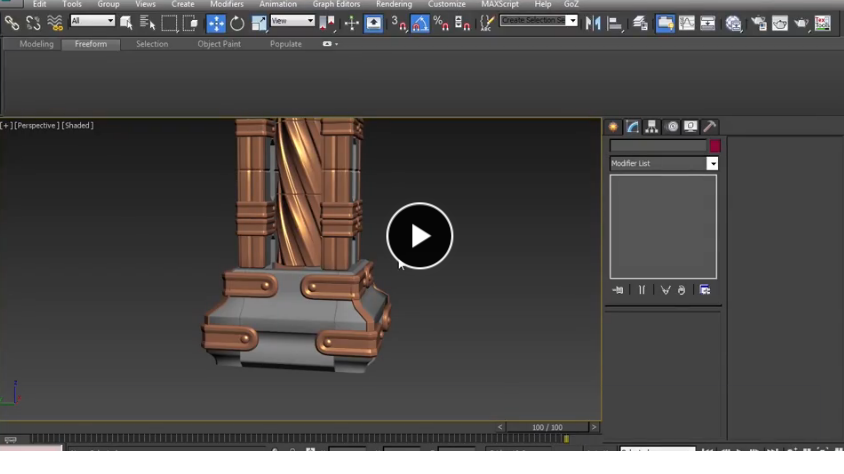The image size is (844, 474).
Task: Click Render Production teapot icon
Action: pos(801,23)
